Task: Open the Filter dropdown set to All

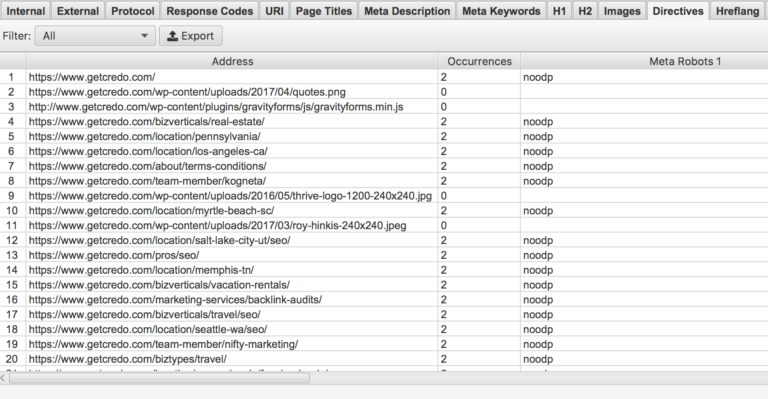Action: click(x=95, y=36)
